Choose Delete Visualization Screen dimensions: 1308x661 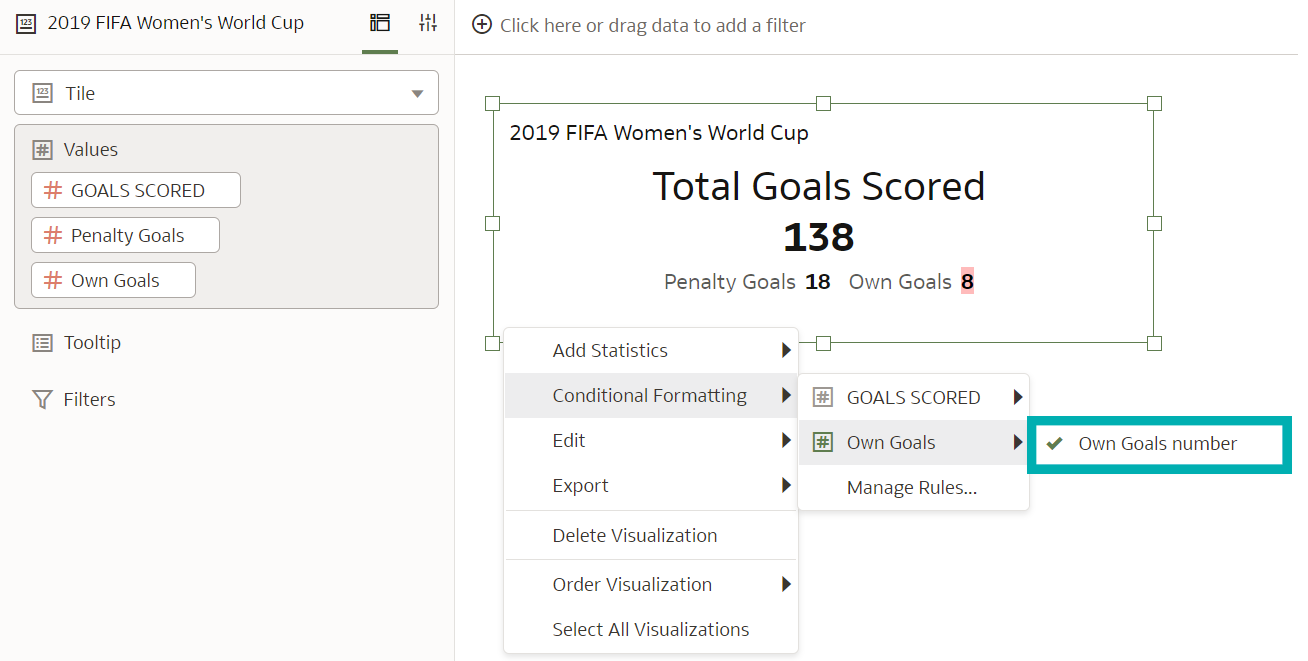coord(651,535)
